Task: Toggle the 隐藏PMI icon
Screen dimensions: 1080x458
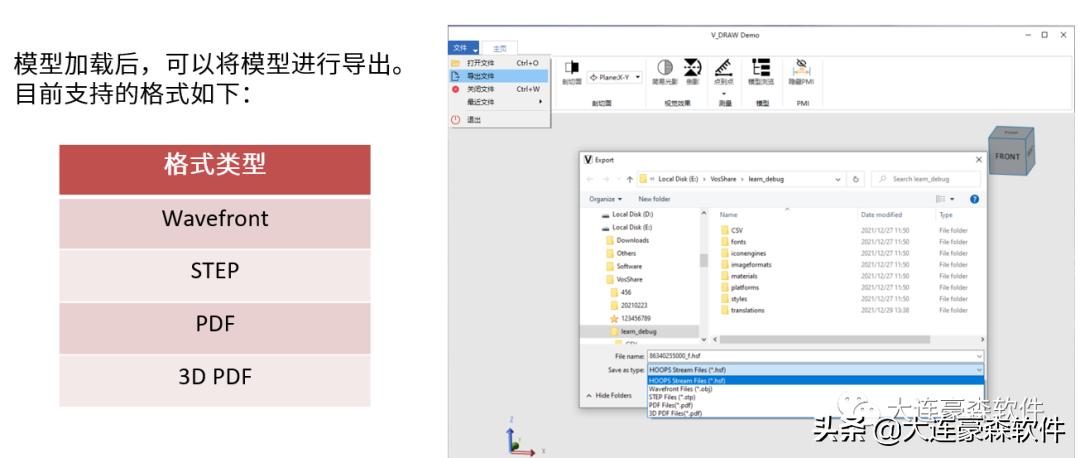Action: tap(801, 67)
